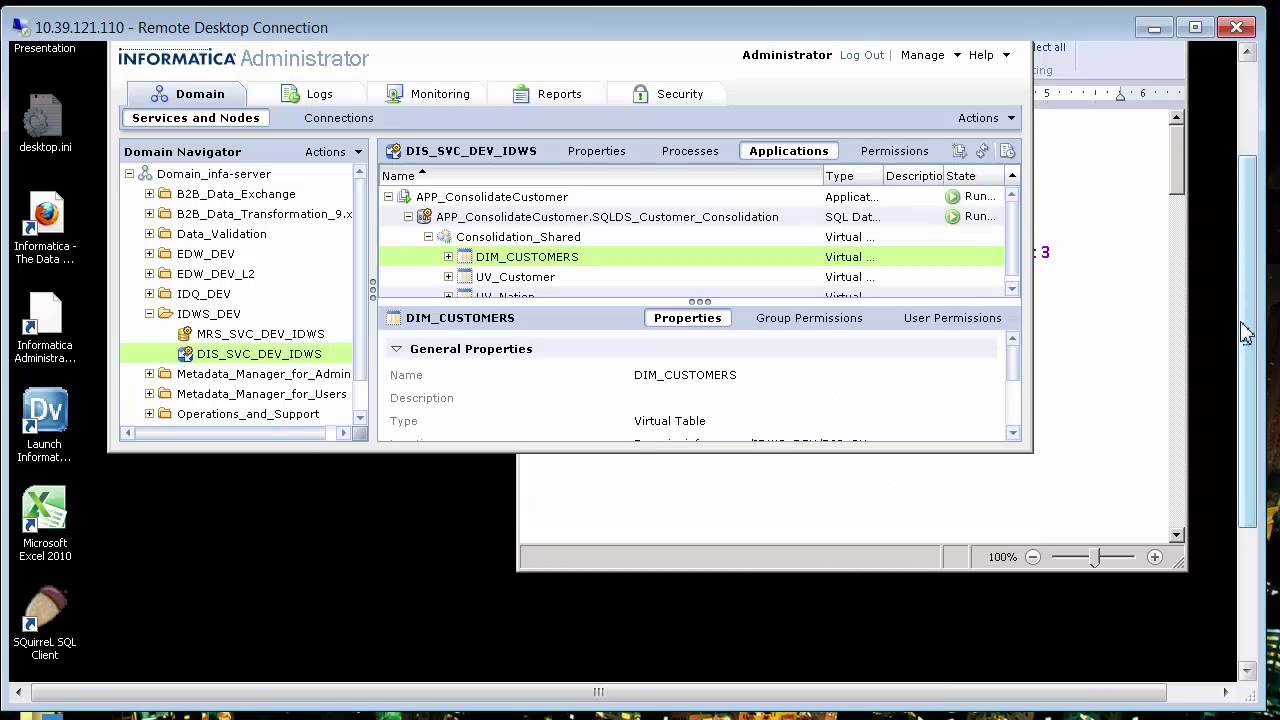Sort by the Type column header
Screen dimensions: 1280x720
coord(853,176)
